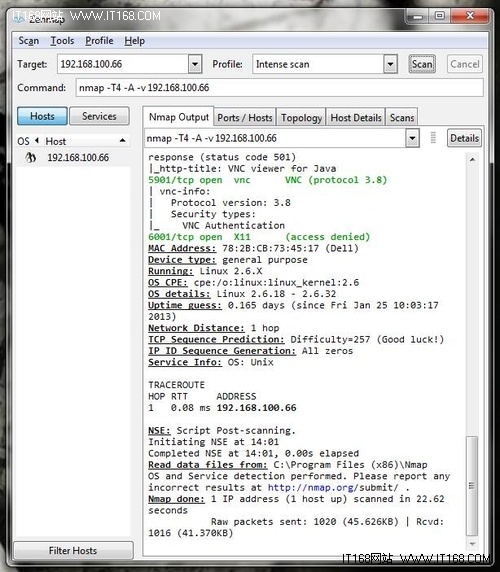Click the Linux penguin OS icon
Screen dimensions: 500x572
coord(31,158)
